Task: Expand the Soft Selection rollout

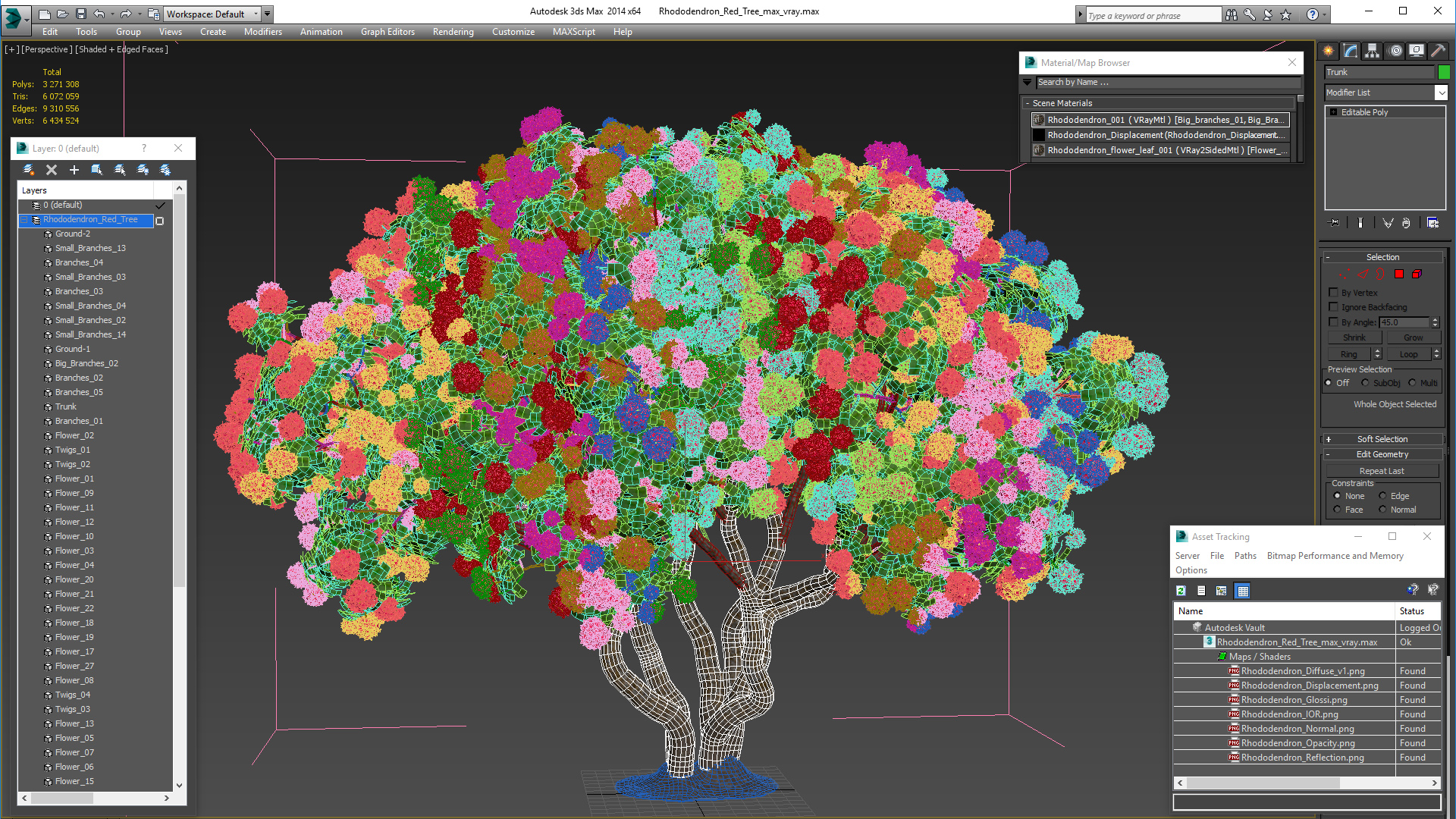Action: (x=1382, y=439)
